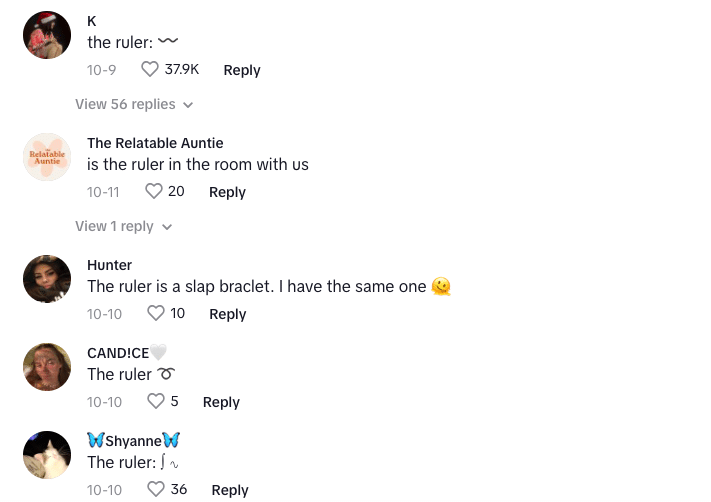Open CAND!CE's profile picture
This screenshot has width=711, height=502.
click(47, 367)
